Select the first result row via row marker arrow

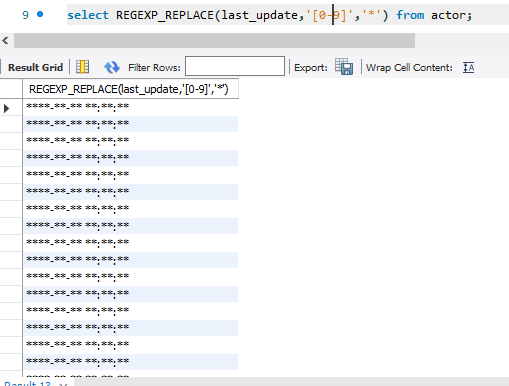tap(6, 108)
